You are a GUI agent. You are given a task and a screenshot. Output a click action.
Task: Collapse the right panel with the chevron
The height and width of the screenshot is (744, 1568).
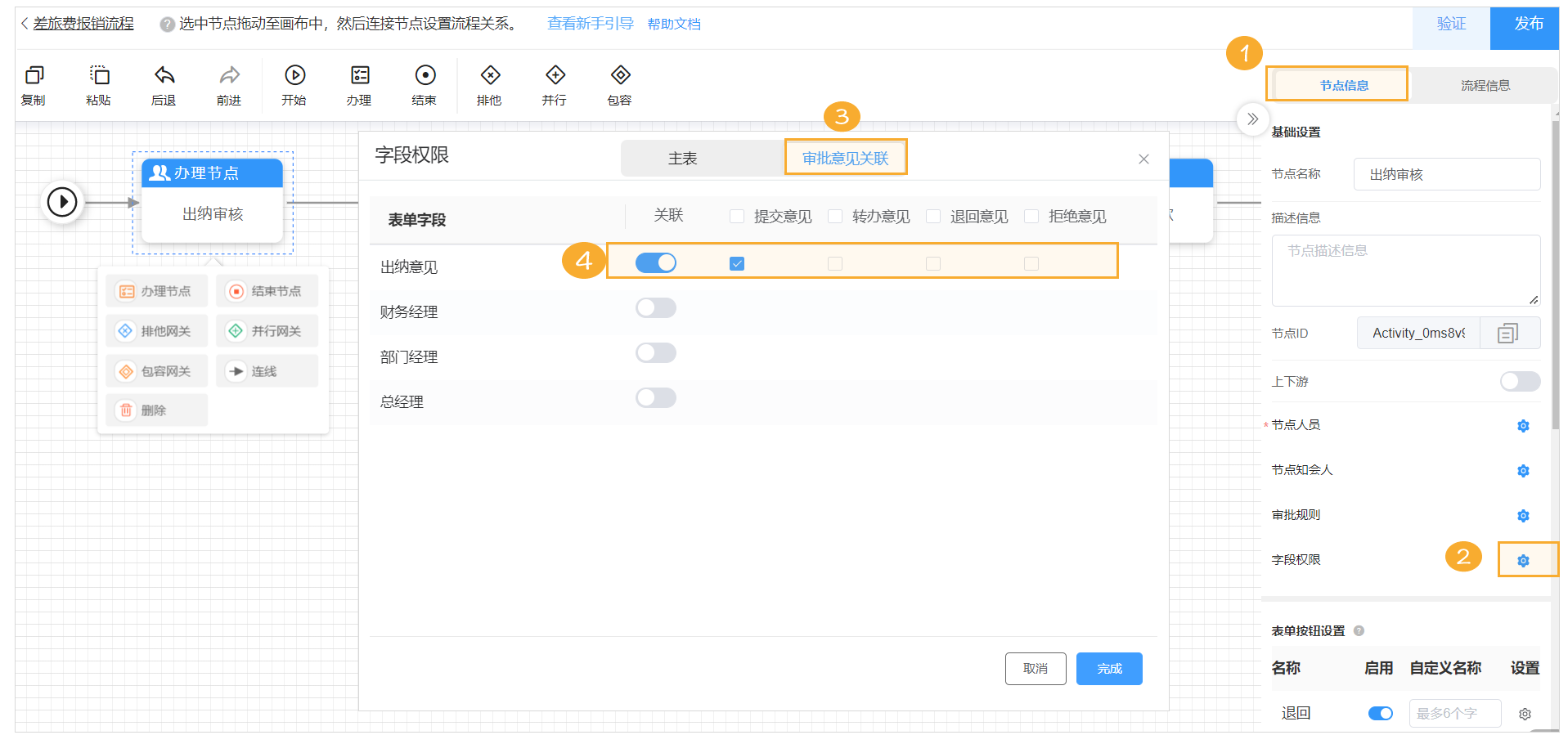[x=1252, y=119]
